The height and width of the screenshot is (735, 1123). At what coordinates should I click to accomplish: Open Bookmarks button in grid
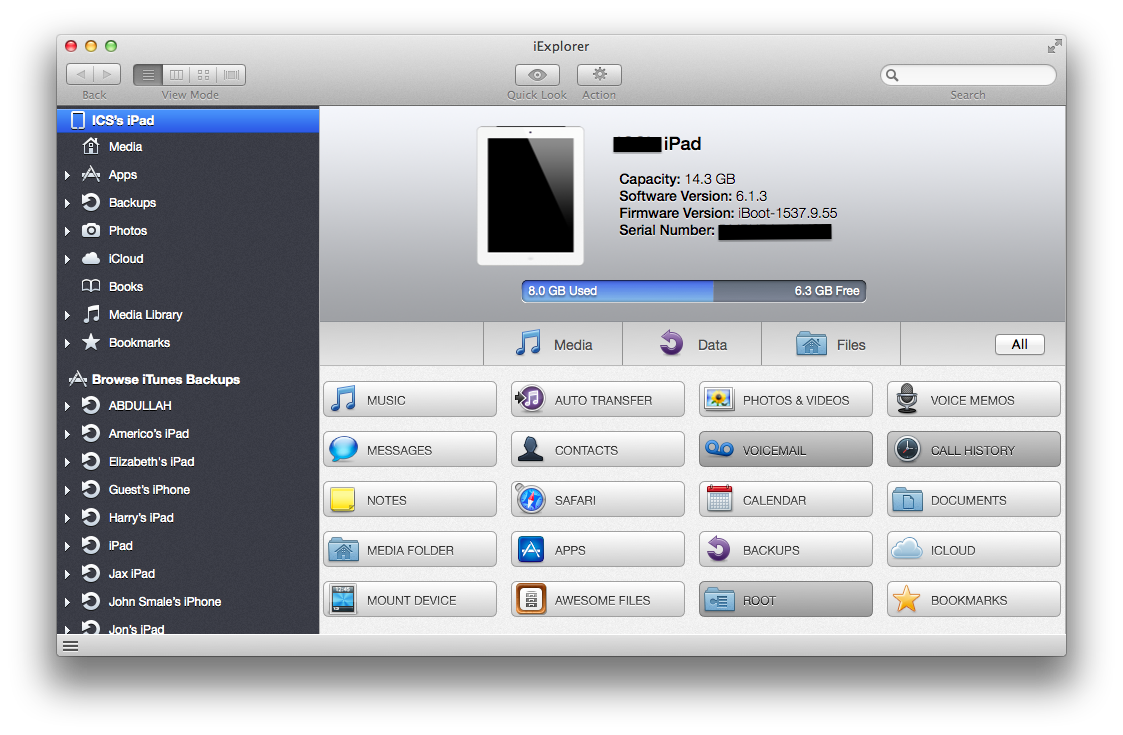point(973,600)
